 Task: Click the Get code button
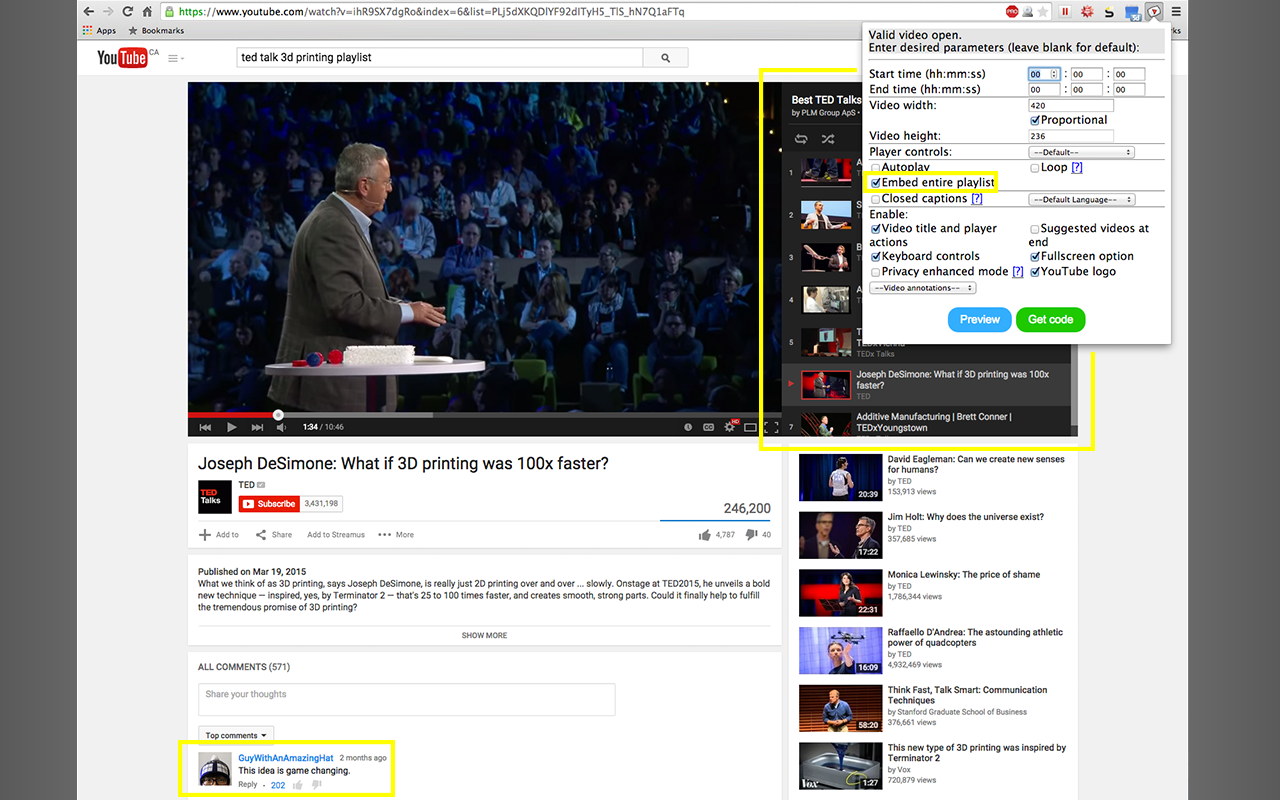1051,320
